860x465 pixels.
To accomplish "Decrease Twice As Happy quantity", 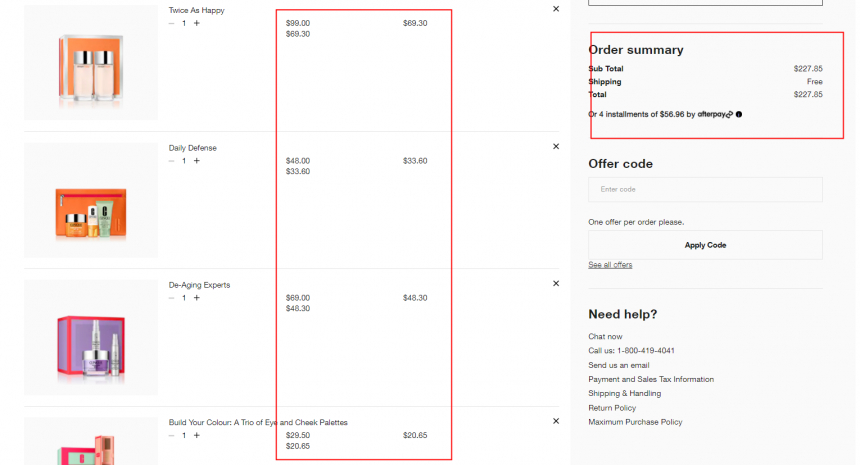I will [172, 23].
